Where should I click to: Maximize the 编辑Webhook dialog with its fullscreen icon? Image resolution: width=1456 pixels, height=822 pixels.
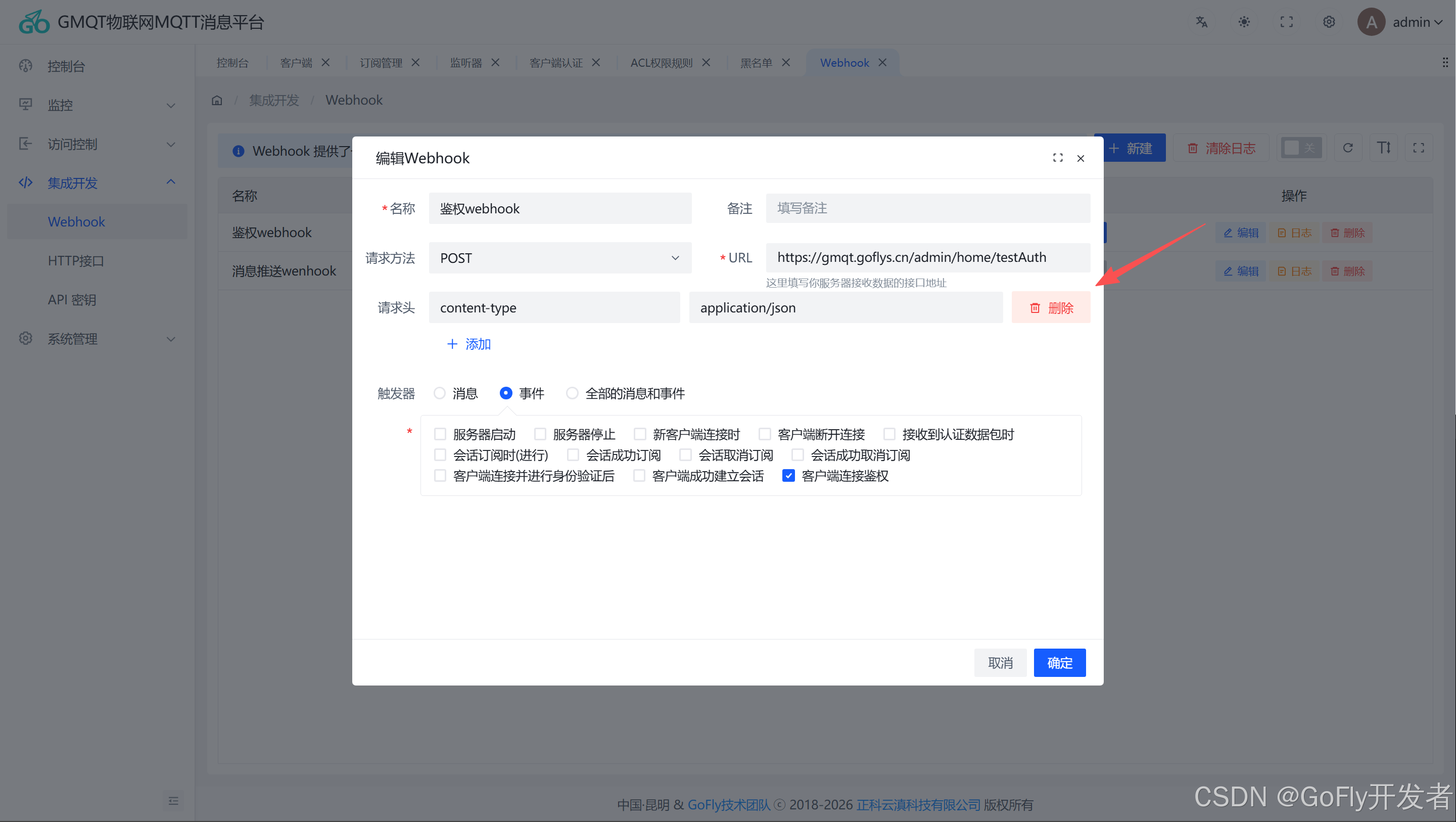(x=1058, y=158)
